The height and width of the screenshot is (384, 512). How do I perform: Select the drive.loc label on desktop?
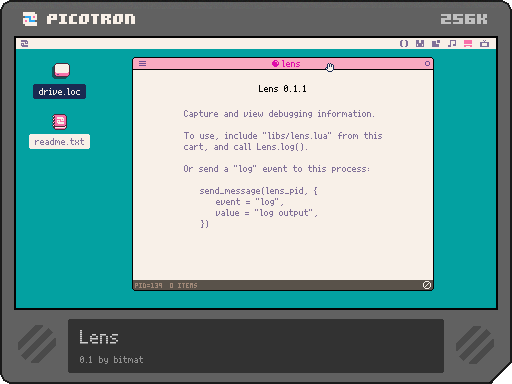pyautogui.click(x=59, y=92)
